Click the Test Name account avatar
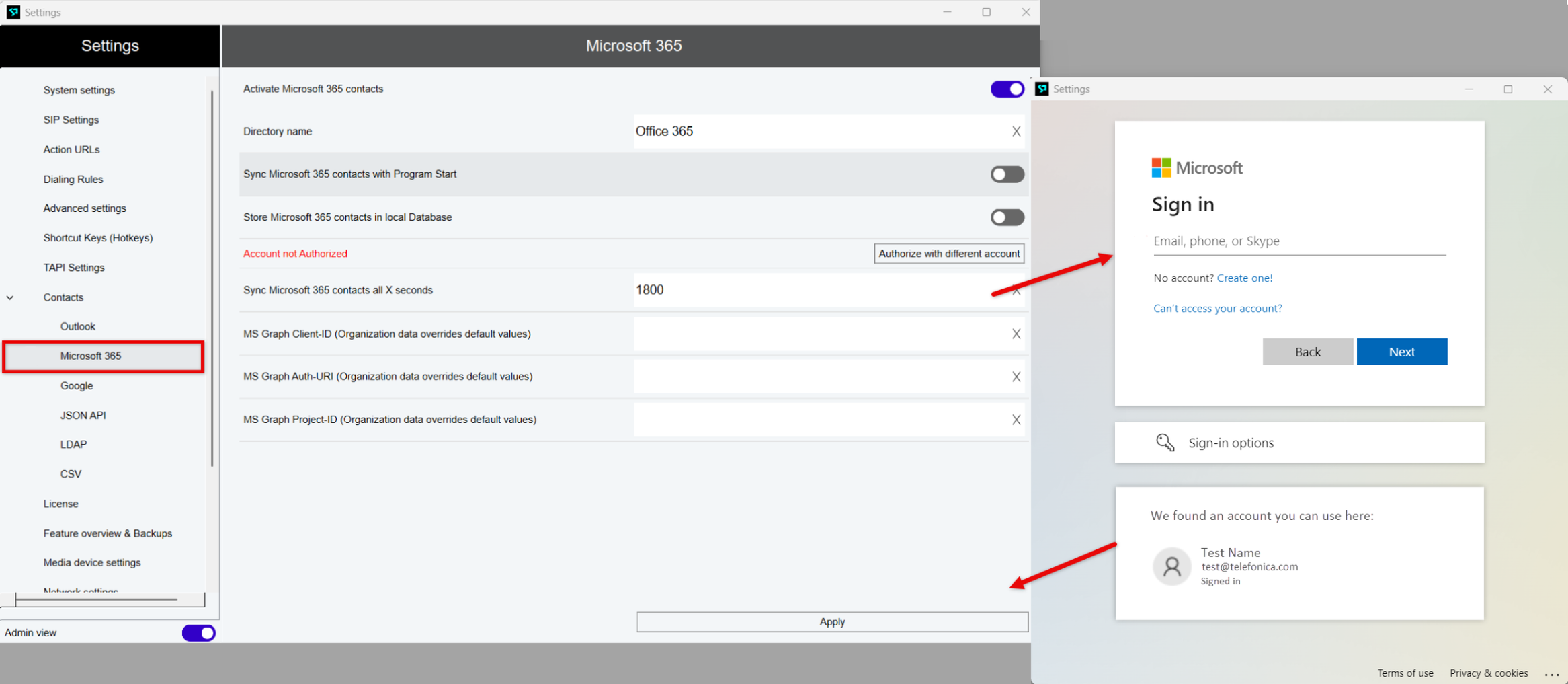 point(1171,566)
